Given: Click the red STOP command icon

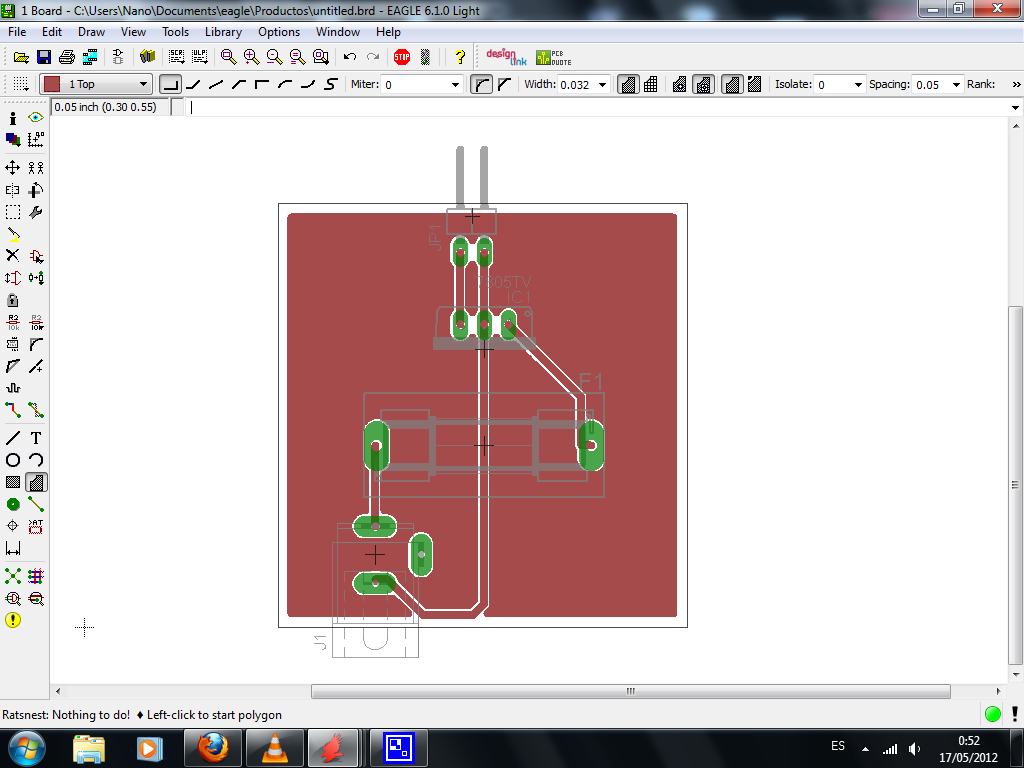Looking at the screenshot, I should (x=402, y=57).
